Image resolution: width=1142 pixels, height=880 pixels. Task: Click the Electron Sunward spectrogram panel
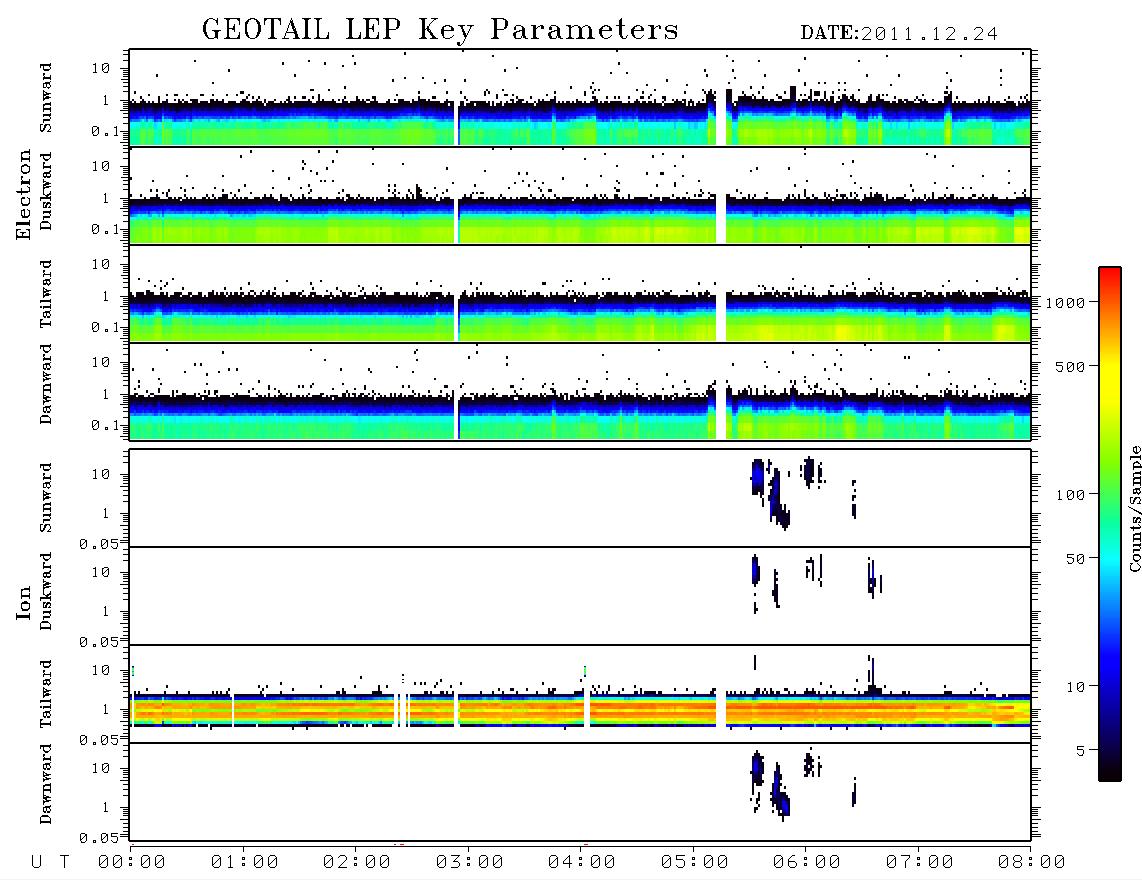[580, 98]
